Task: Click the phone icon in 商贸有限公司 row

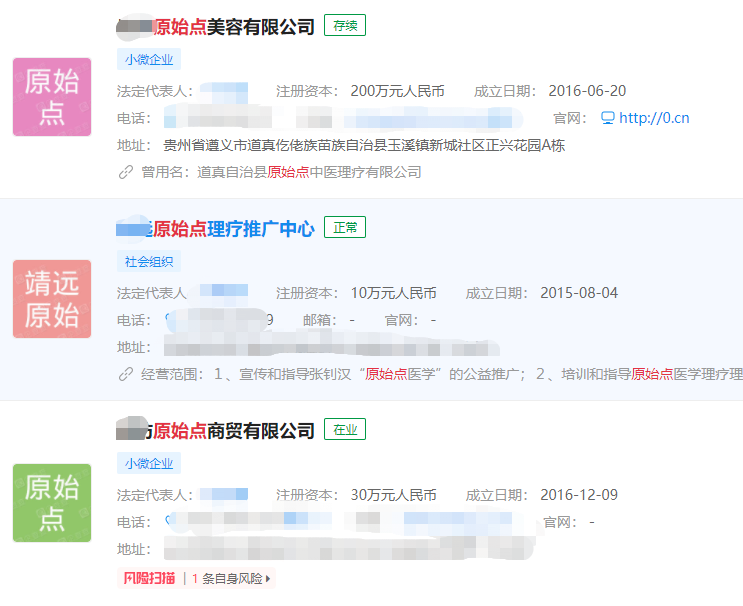Action: coord(168,520)
